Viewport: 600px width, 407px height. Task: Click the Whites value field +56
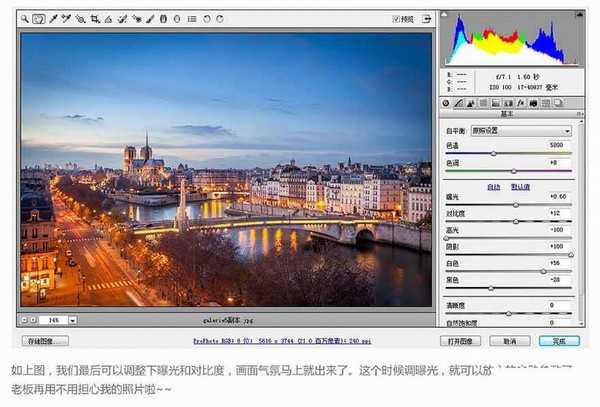pos(558,263)
